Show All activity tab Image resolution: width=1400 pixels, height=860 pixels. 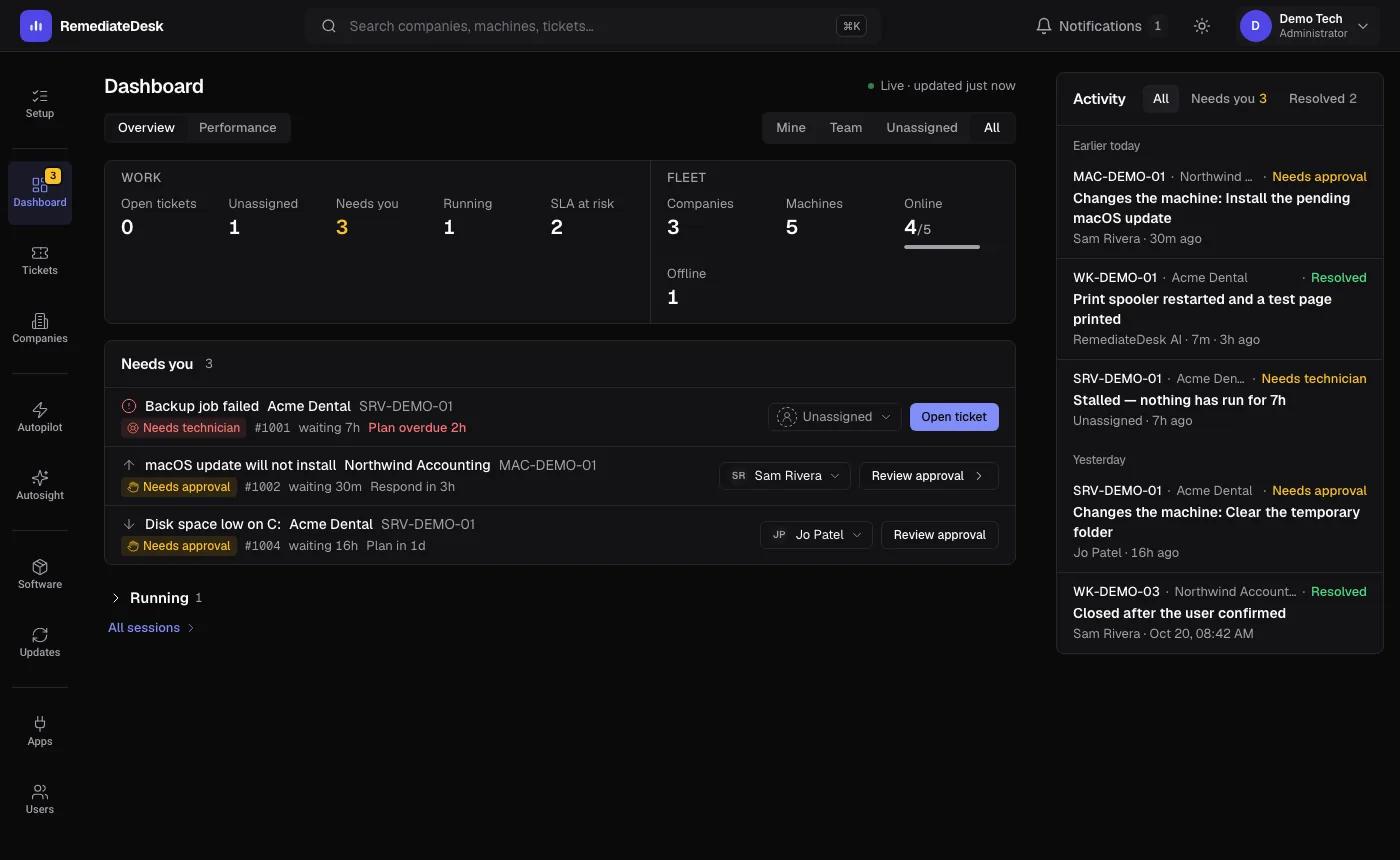[x=1161, y=99]
